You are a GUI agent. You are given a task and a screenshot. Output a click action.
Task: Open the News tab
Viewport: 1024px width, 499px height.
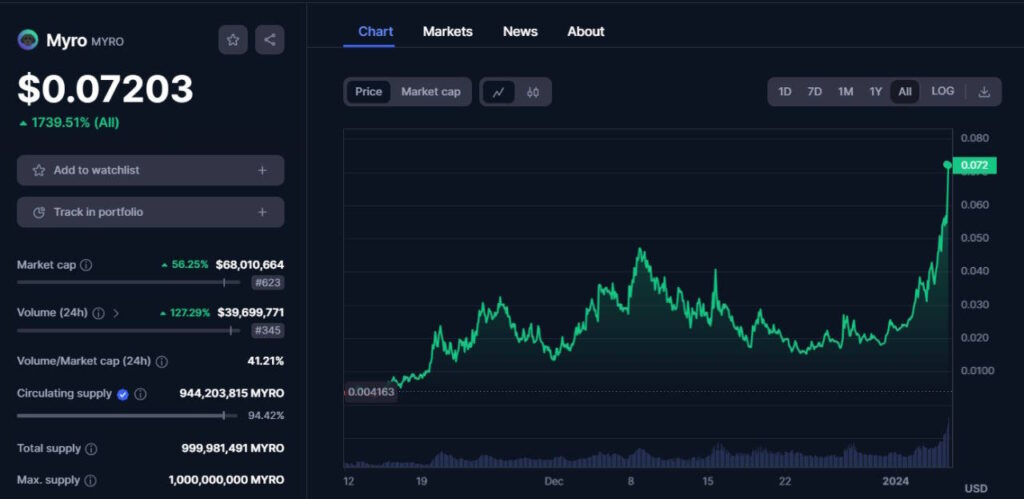pos(520,31)
